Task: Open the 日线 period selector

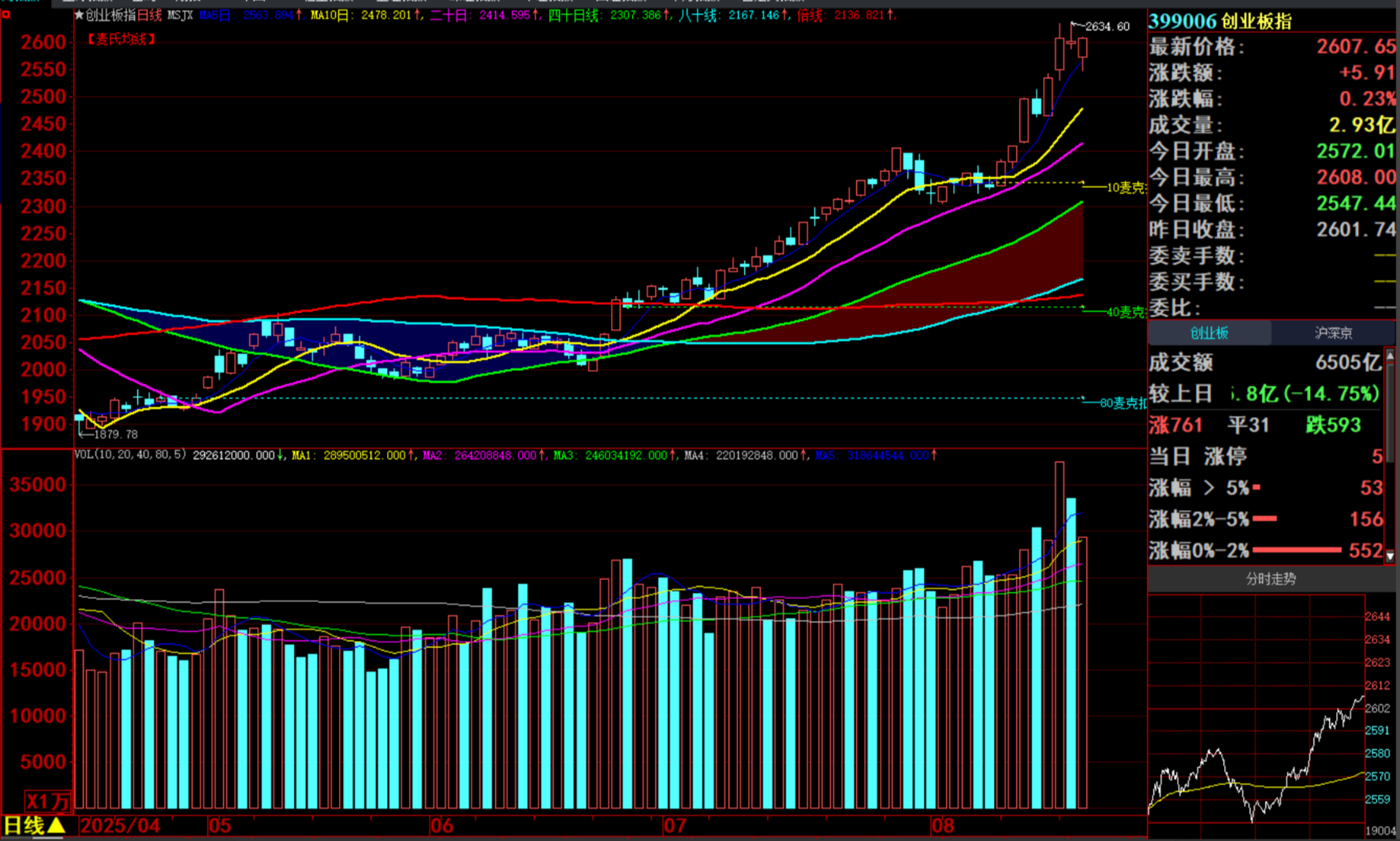Action: click(x=34, y=825)
